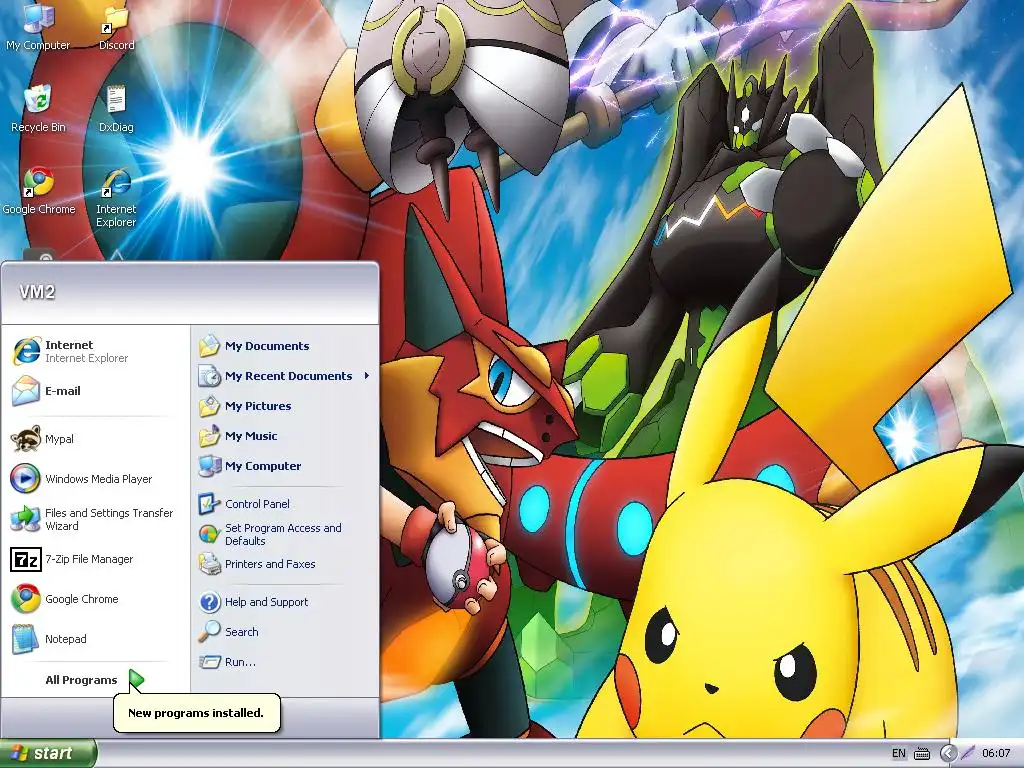The image size is (1024, 768).
Task: Click the Internet Explorer subtitle text
Action: click(x=86, y=358)
